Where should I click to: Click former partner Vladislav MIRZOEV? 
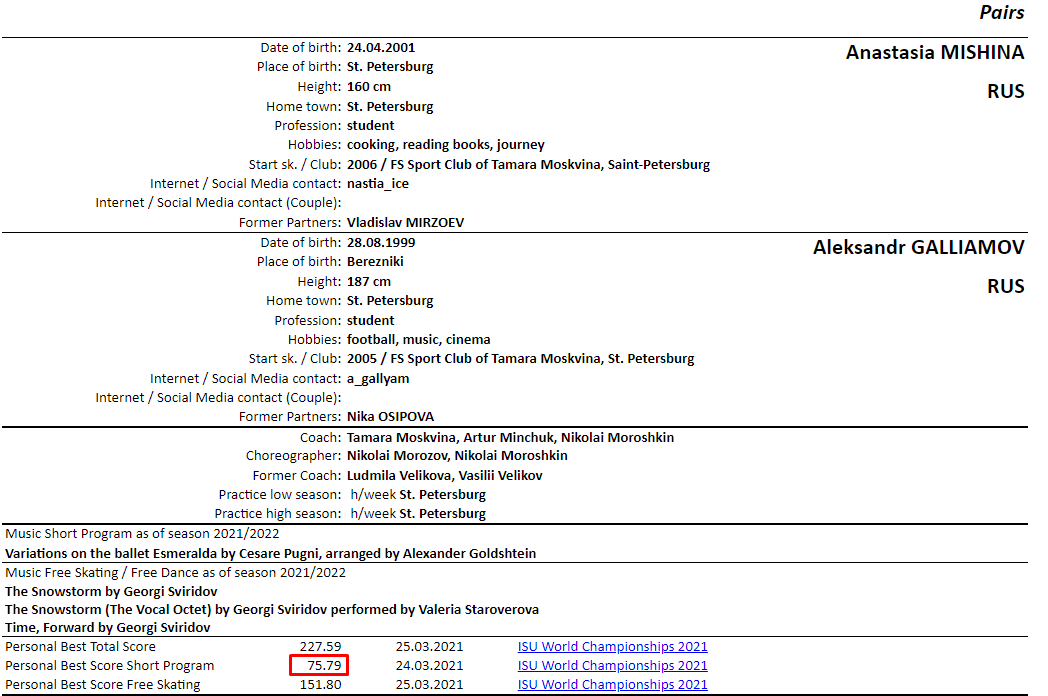(405, 223)
